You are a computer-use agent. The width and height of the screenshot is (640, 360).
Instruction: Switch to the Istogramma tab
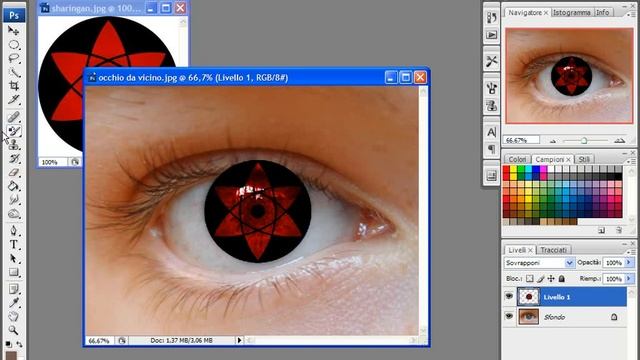(572, 13)
